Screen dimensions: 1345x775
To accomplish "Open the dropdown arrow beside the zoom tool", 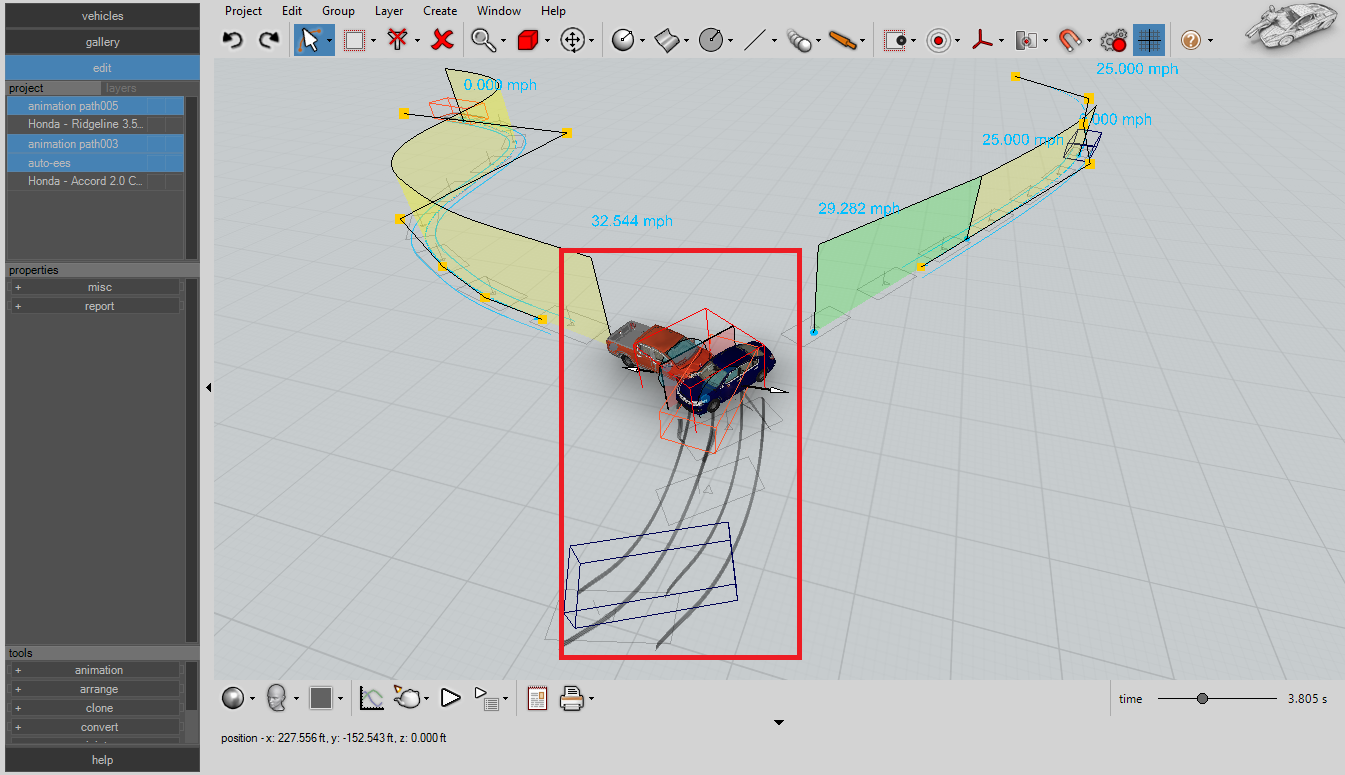I will pyautogui.click(x=503, y=41).
